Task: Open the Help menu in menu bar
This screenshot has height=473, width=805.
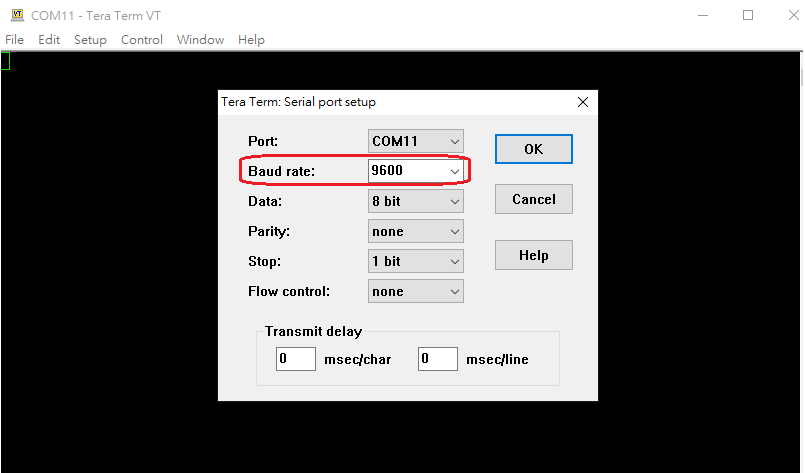Action: (251, 40)
